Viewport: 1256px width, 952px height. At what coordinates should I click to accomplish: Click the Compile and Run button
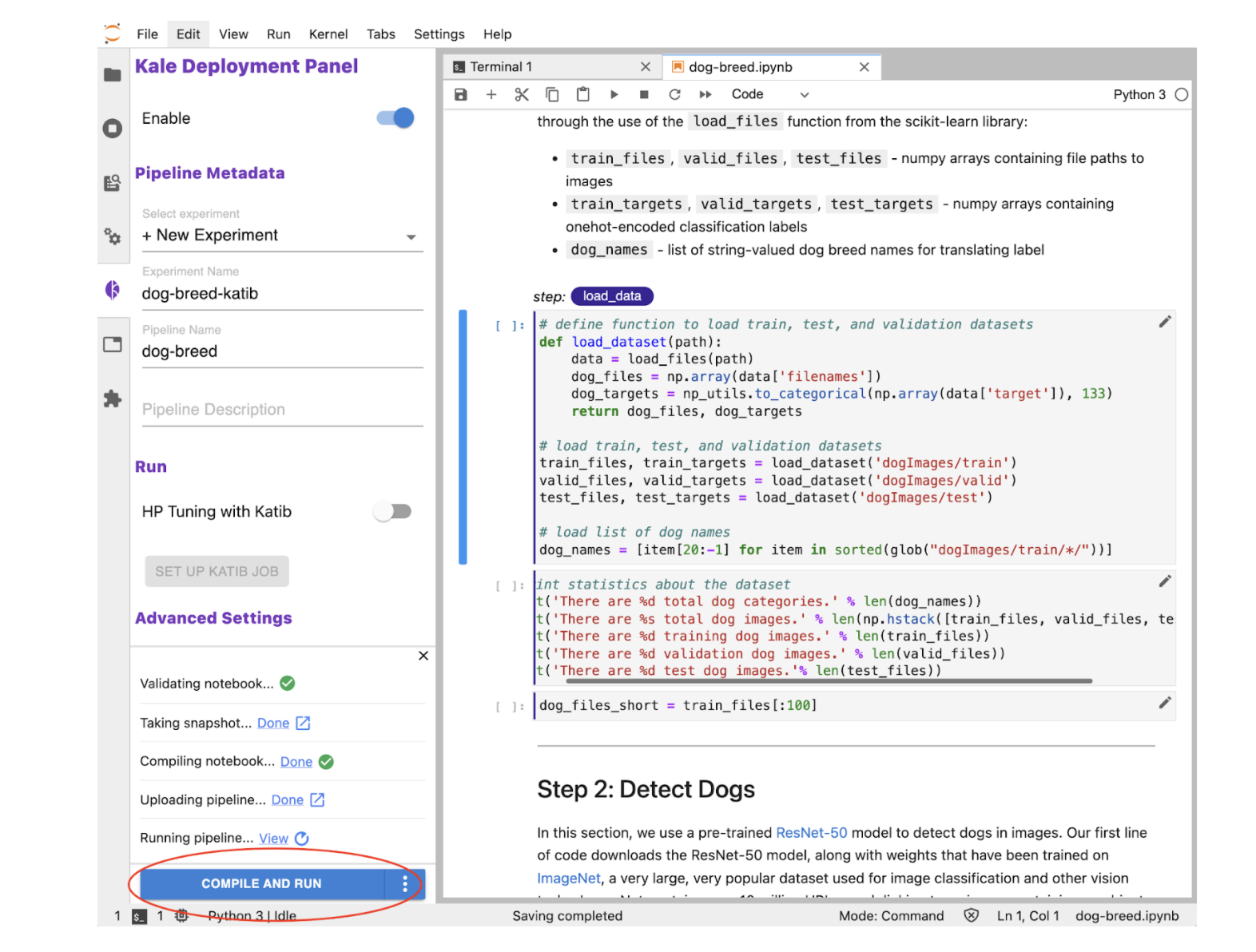point(261,883)
